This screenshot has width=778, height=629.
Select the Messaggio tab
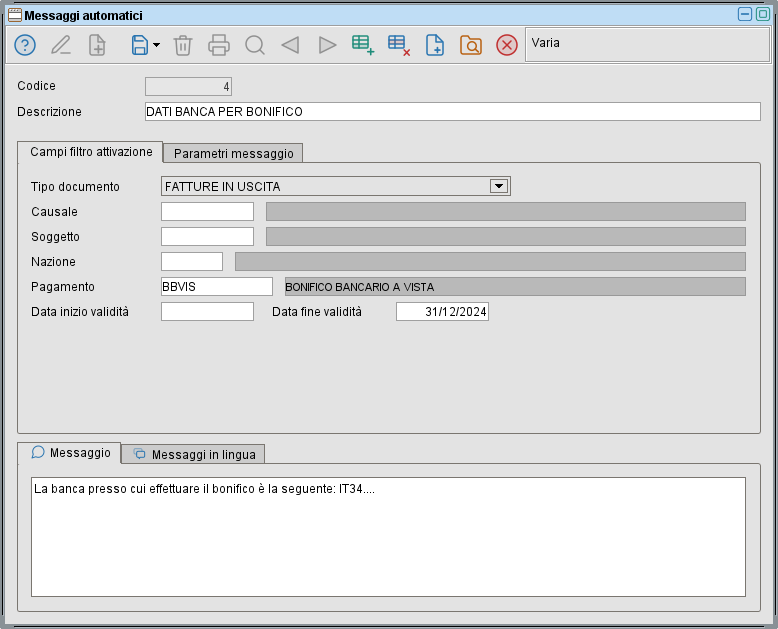tap(70, 453)
